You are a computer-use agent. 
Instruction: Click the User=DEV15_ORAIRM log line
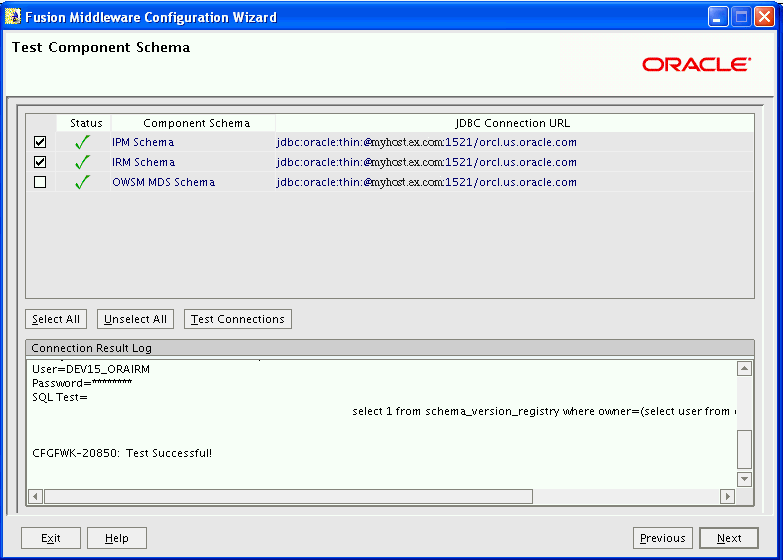(91, 369)
